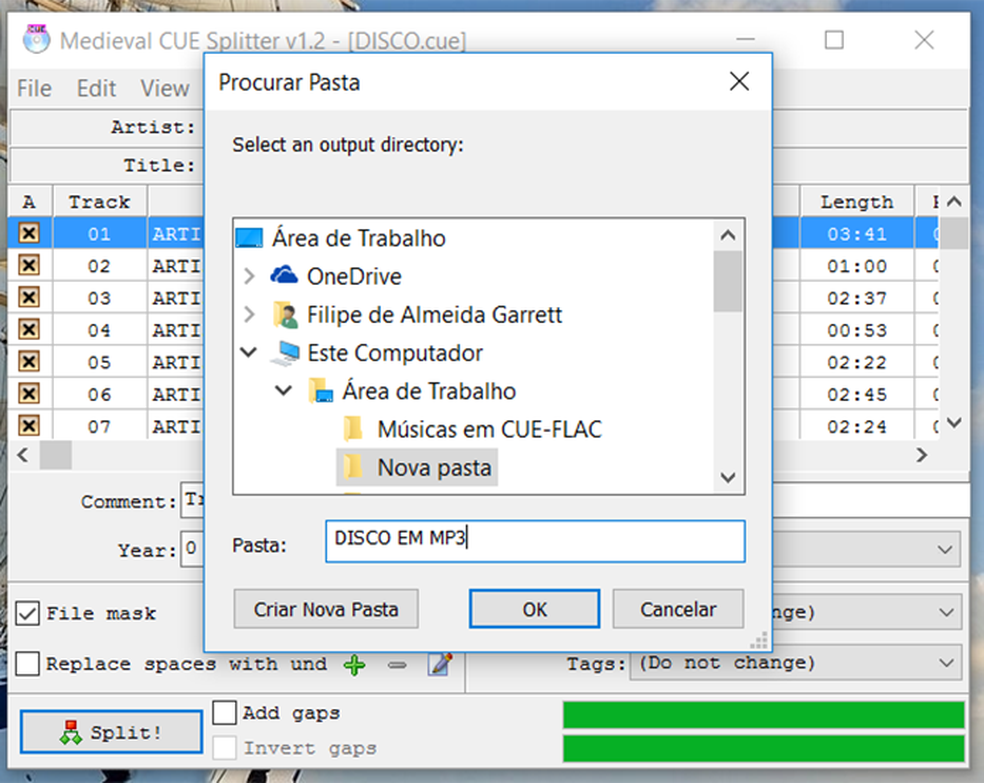Confirm folder selection with OK
This screenshot has height=783, width=984.
535,609
